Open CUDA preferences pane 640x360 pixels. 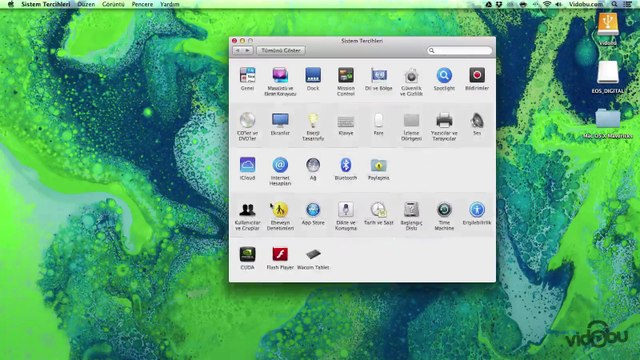click(247, 255)
